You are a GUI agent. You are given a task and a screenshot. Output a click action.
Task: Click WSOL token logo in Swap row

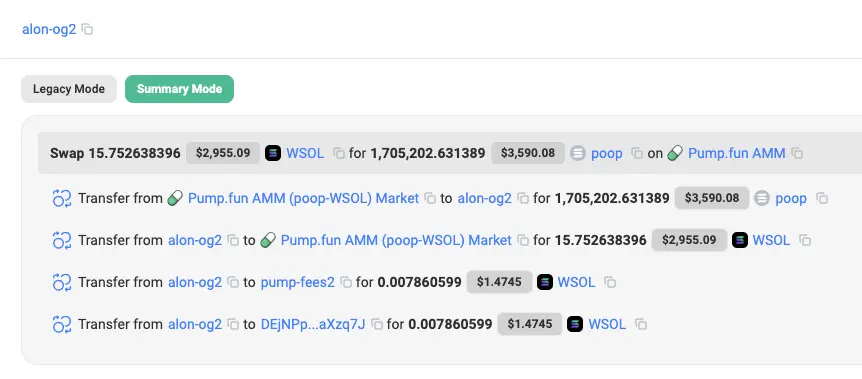(x=273, y=153)
